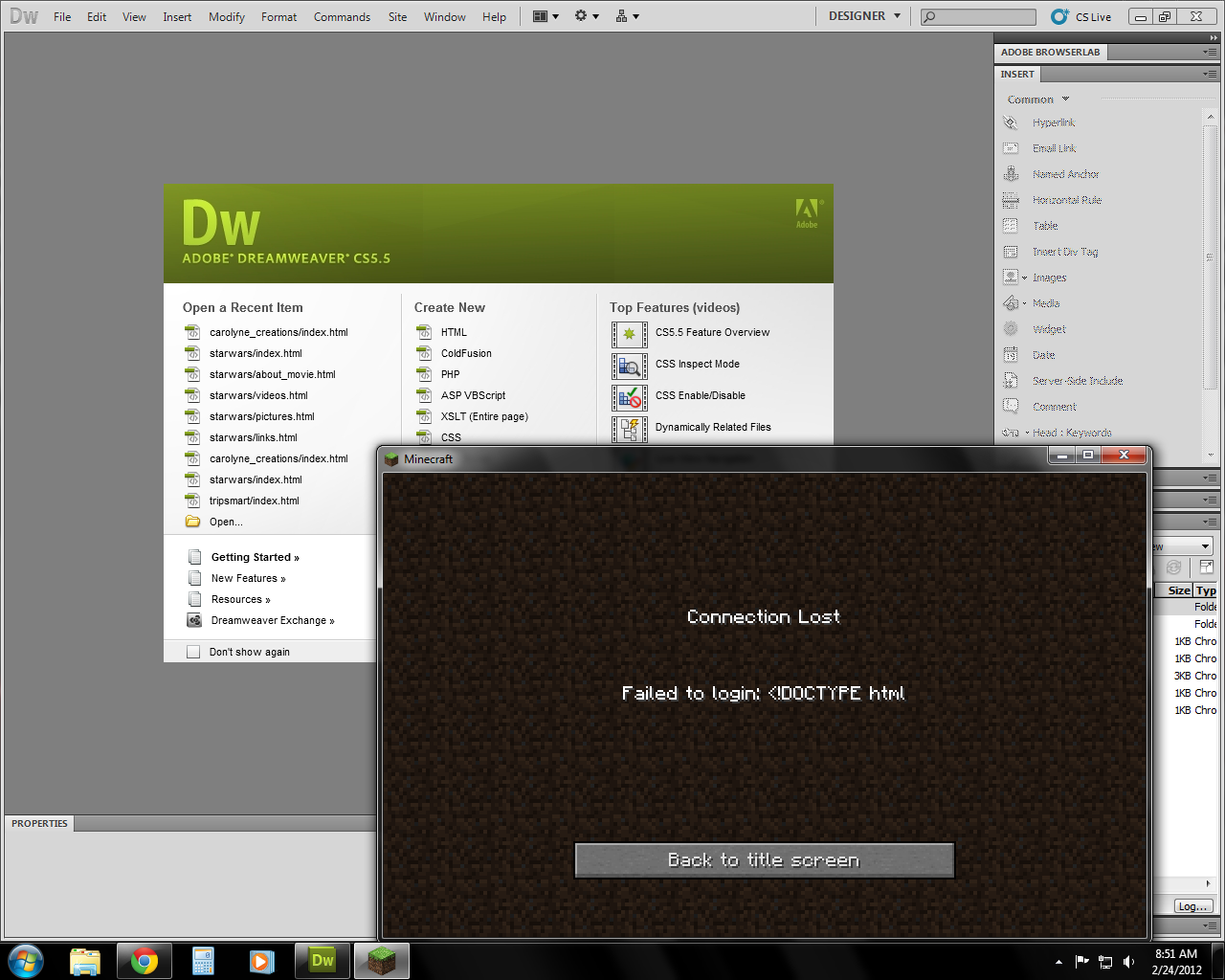Open the Getting Started link
The width and height of the screenshot is (1225, 980).
(255, 557)
